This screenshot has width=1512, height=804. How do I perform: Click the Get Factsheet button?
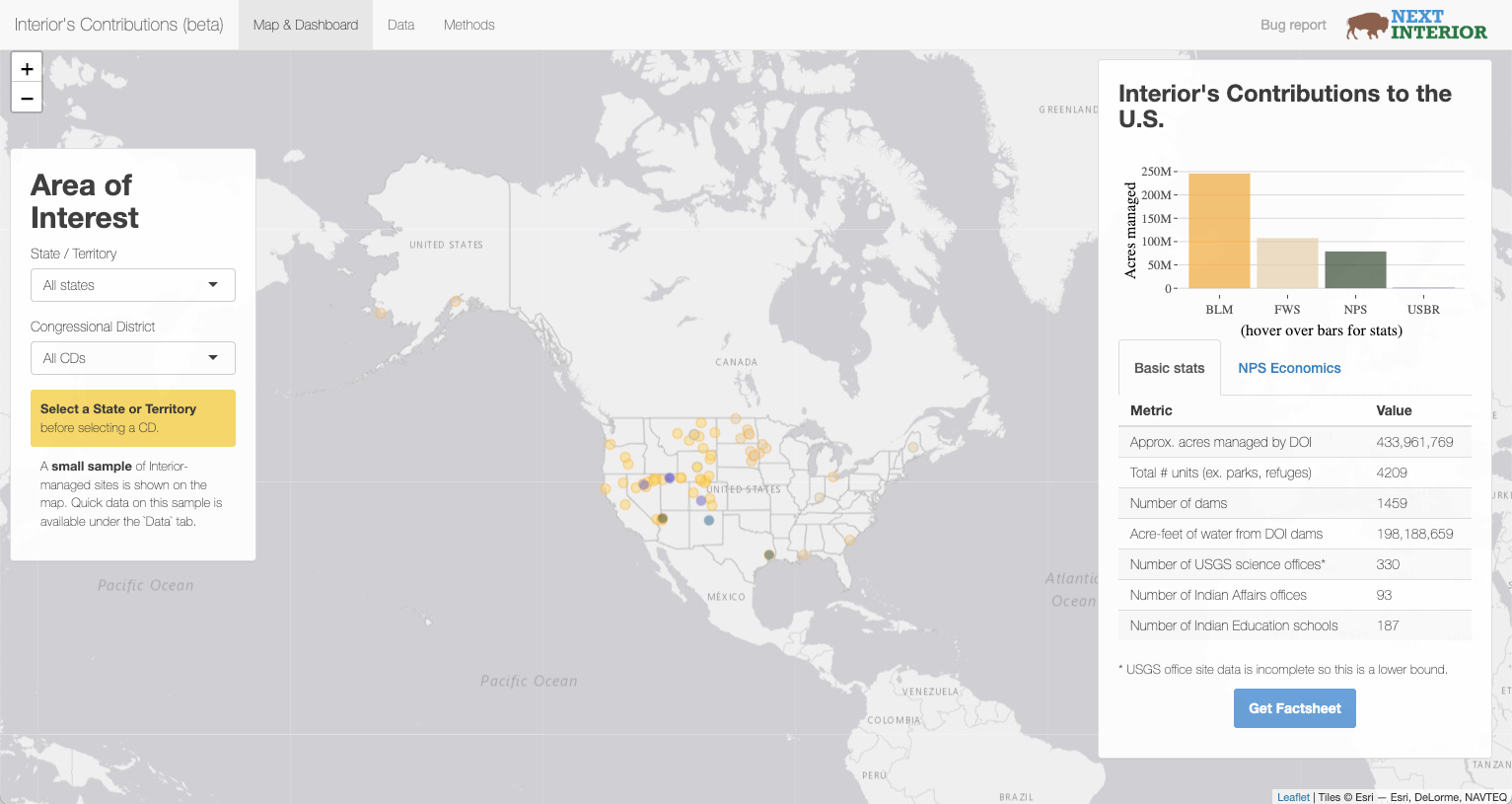[x=1294, y=707]
